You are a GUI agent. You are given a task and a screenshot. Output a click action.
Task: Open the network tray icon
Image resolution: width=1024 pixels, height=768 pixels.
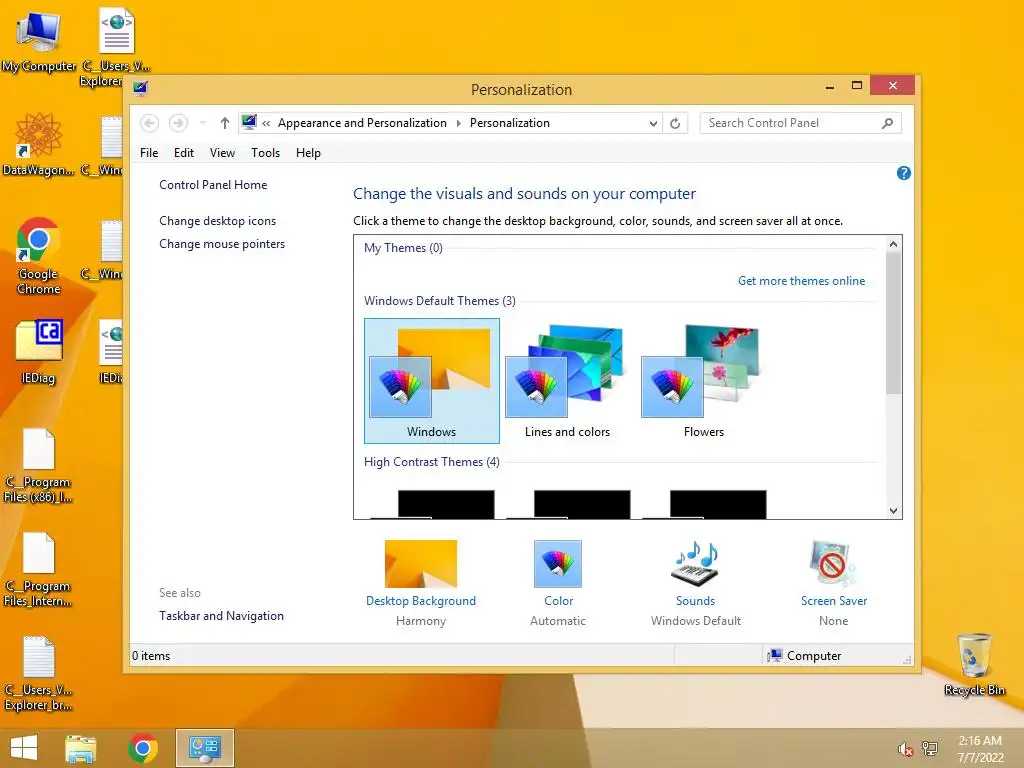tap(930, 748)
